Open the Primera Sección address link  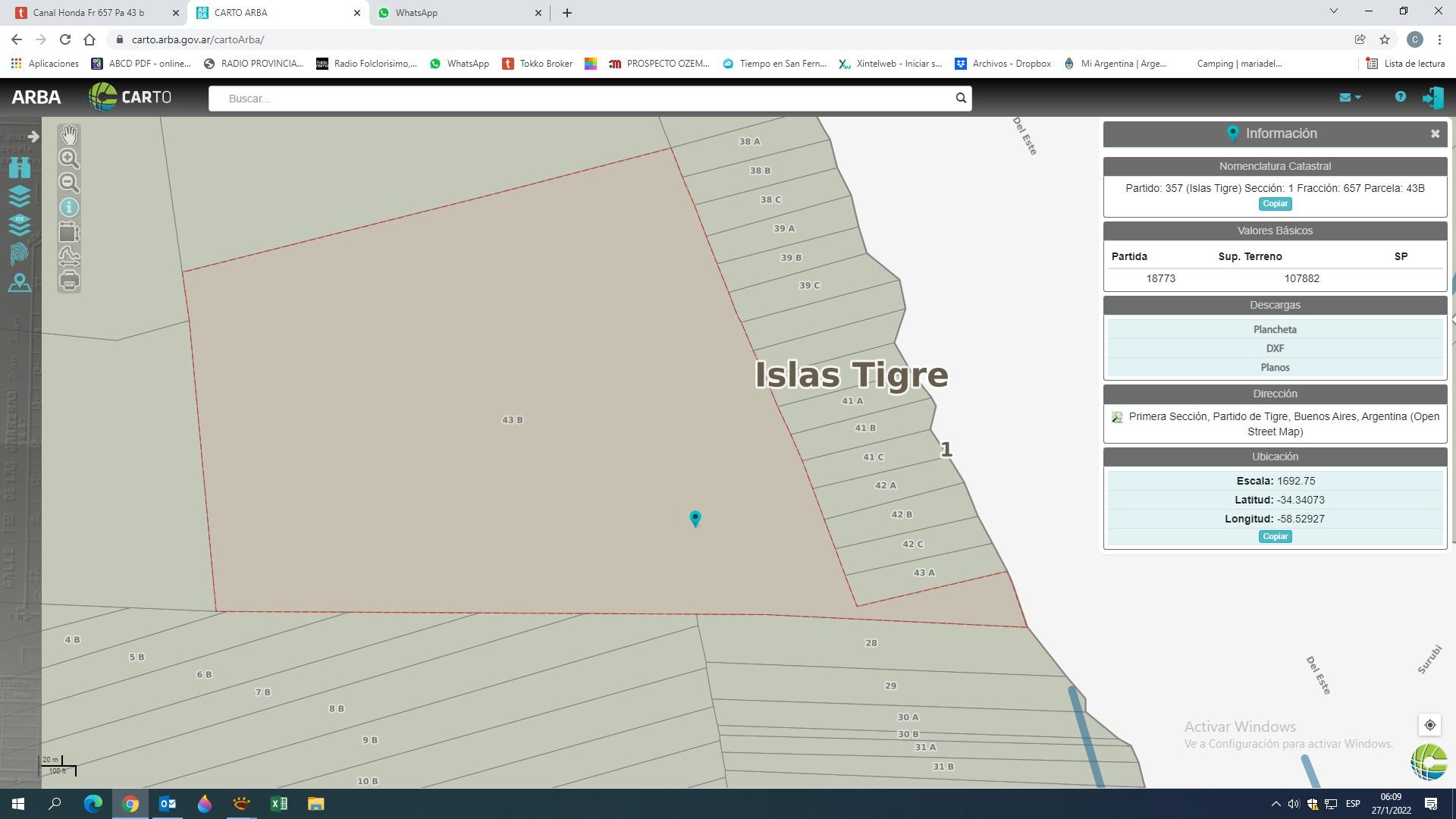(x=1283, y=424)
